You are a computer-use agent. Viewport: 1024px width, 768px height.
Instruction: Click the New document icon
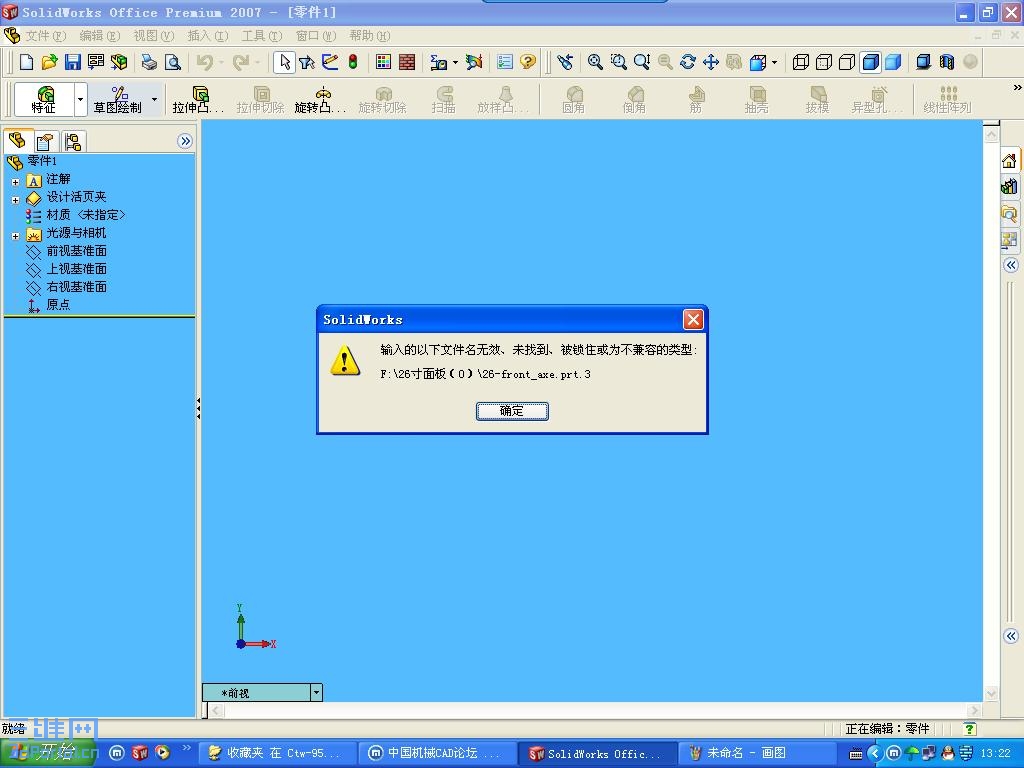26,62
